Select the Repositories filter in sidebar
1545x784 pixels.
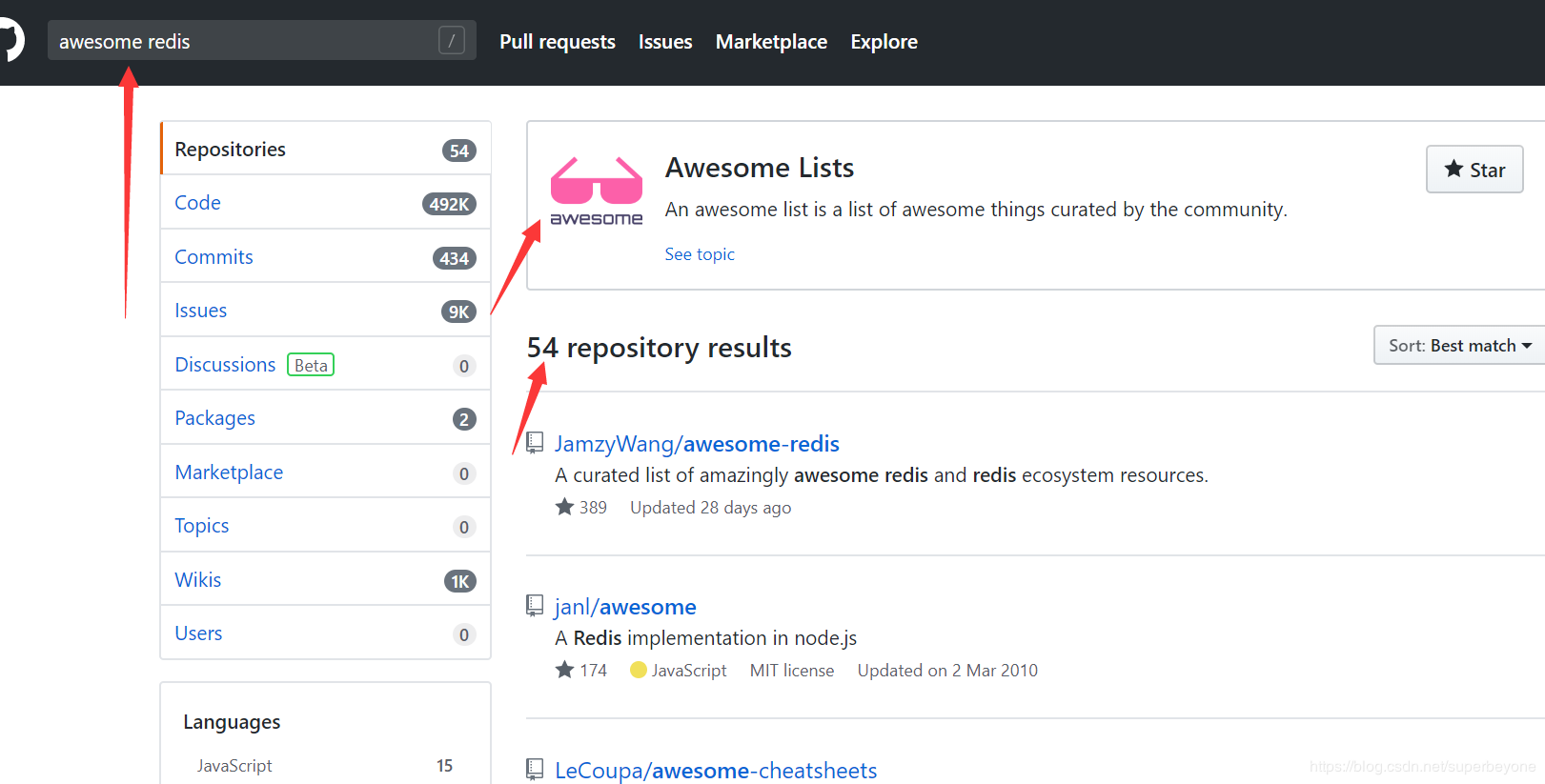coord(325,149)
